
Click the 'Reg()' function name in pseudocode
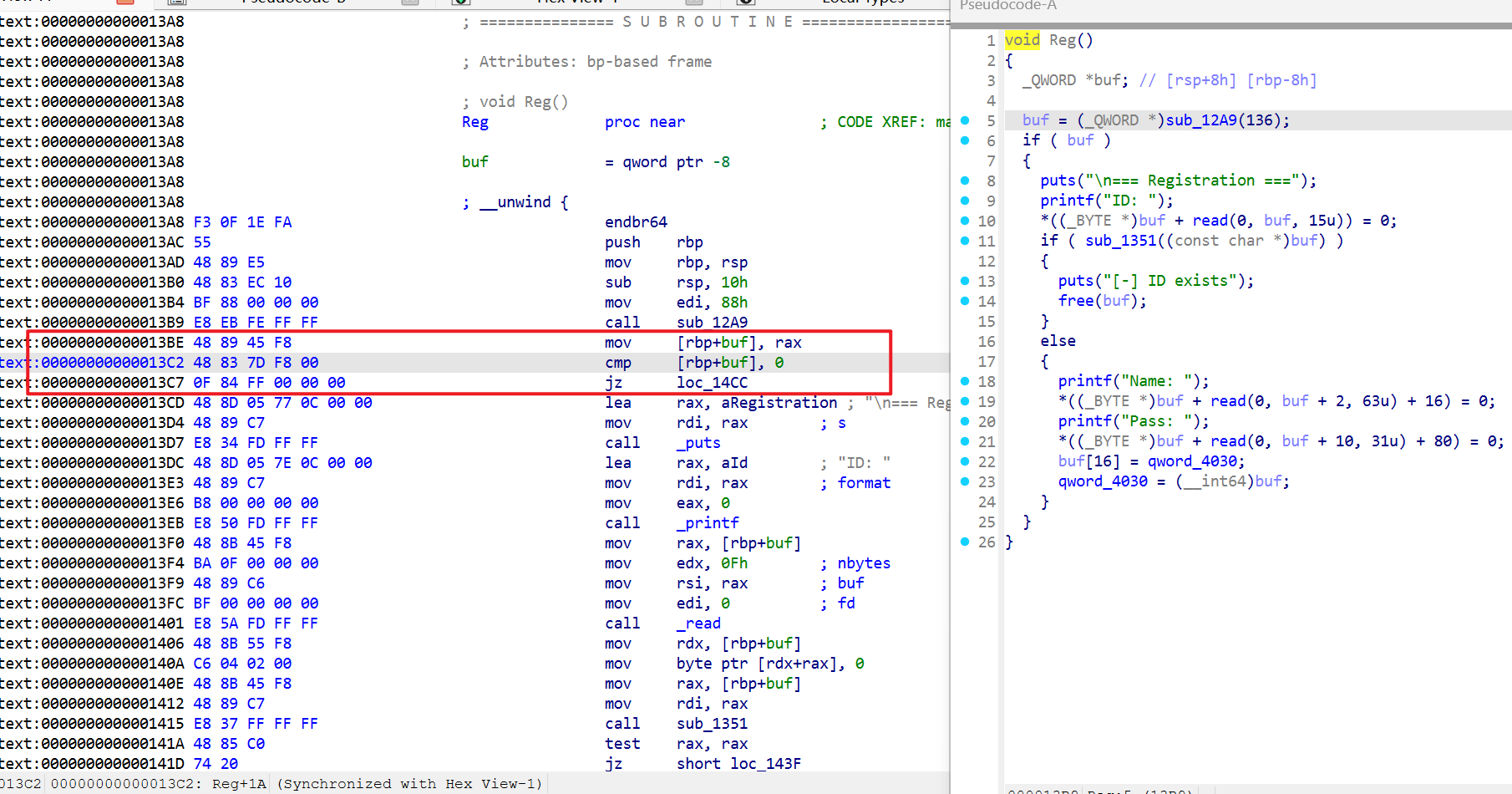coord(1071,40)
